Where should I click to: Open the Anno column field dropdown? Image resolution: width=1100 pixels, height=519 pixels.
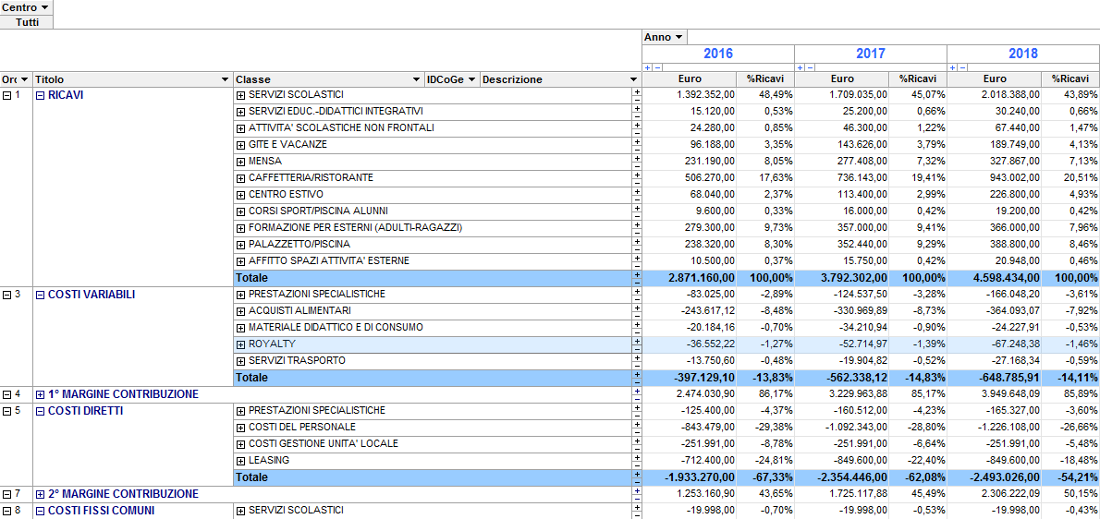pos(679,37)
